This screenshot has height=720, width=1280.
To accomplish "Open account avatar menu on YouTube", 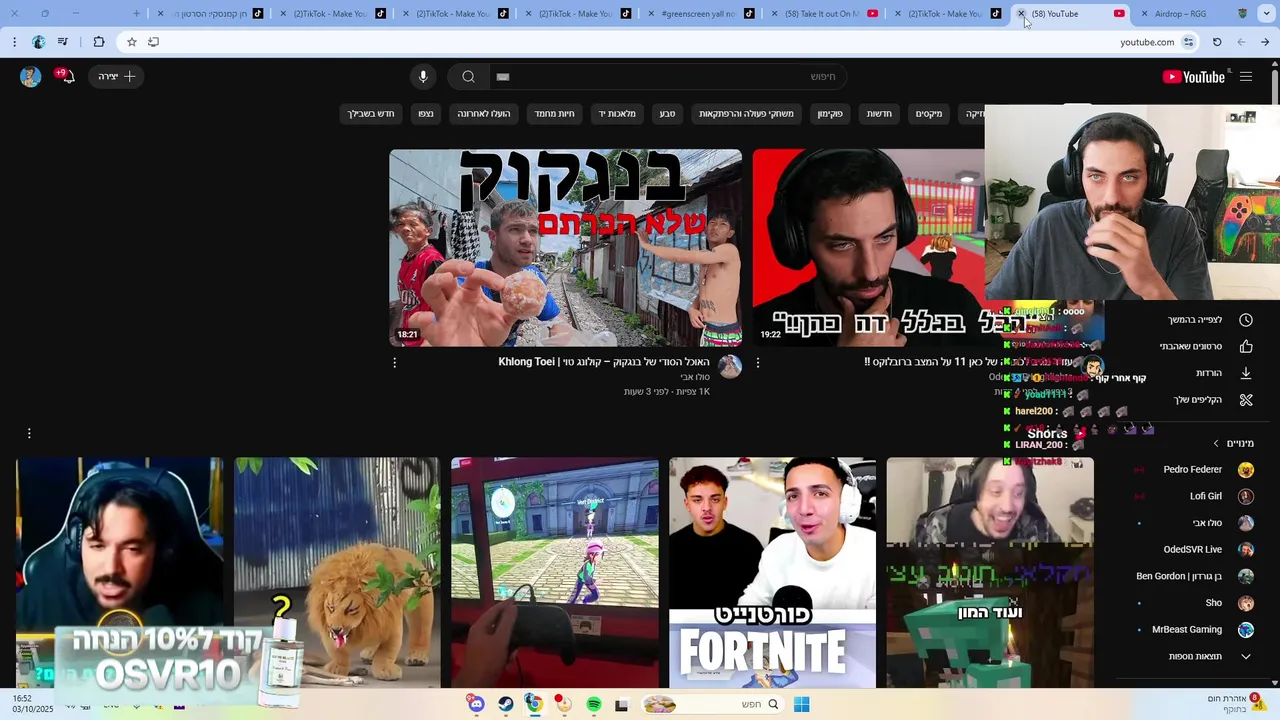I will tap(30, 77).
